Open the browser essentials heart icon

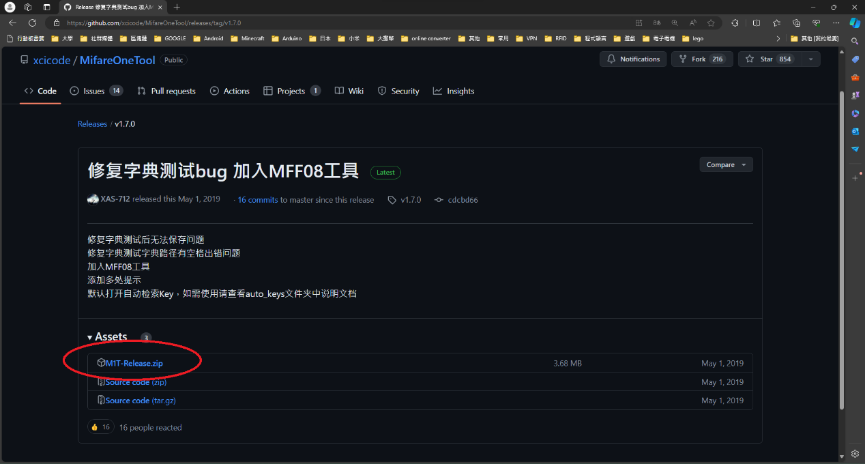pyautogui.click(x=816, y=23)
